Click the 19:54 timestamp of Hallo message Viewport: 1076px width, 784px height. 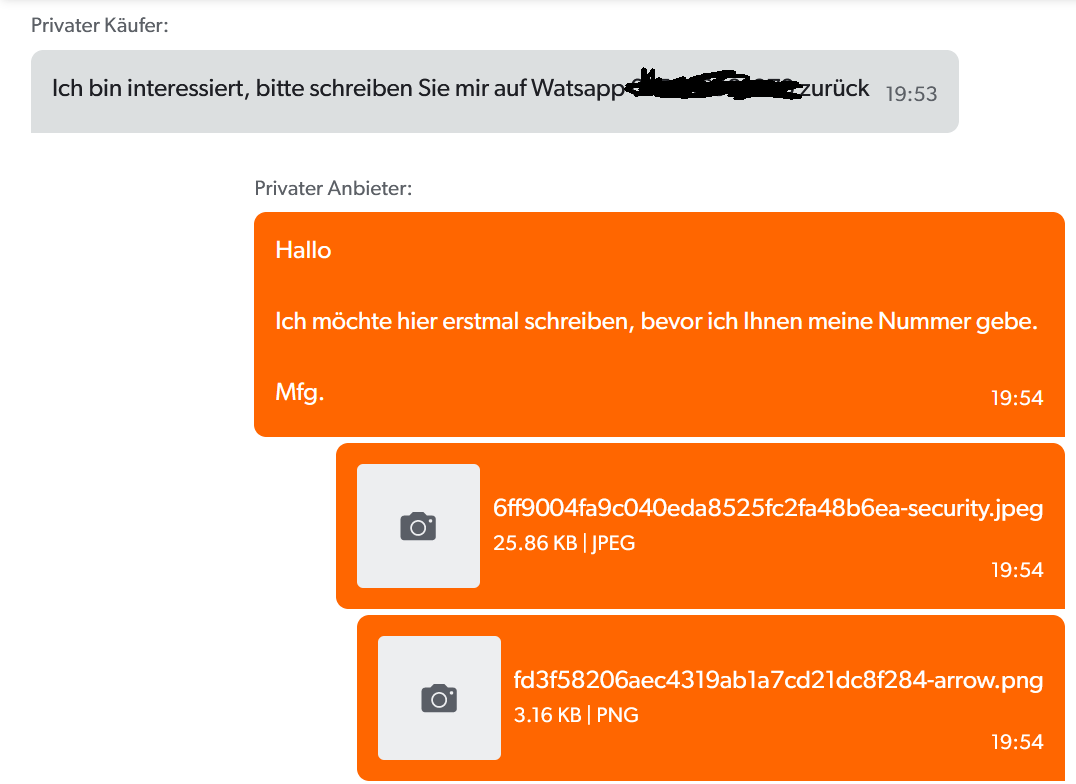1016,397
